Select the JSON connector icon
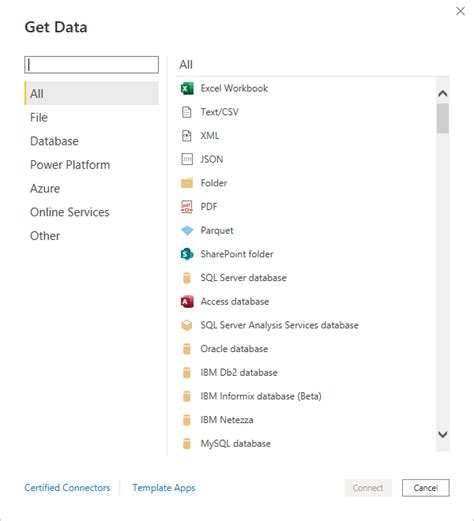The image size is (474, 521). pyautogui.click(x=187, y=159)
